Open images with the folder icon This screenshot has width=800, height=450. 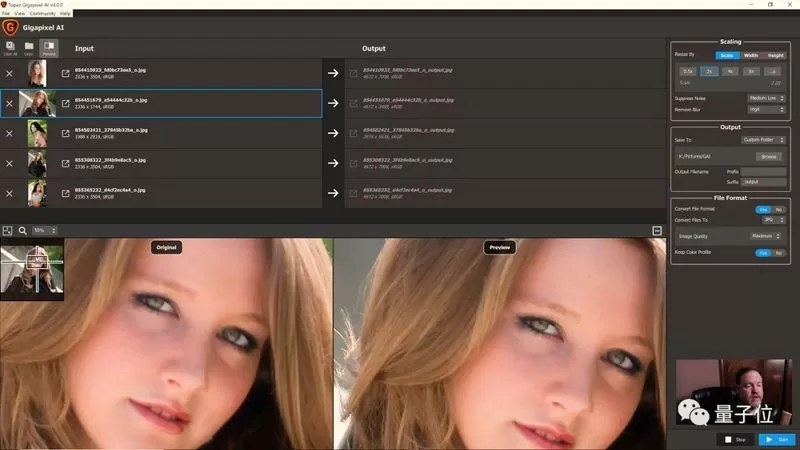29,48
